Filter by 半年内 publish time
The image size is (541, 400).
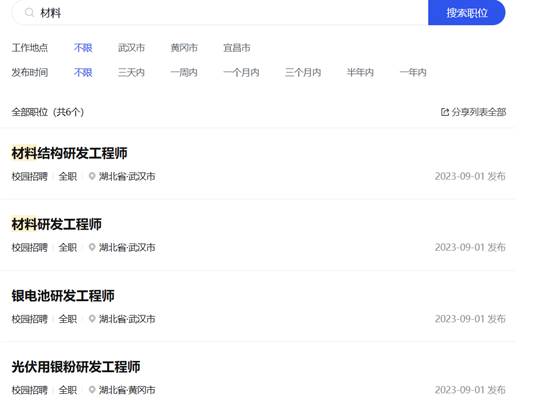click(360, 72)
